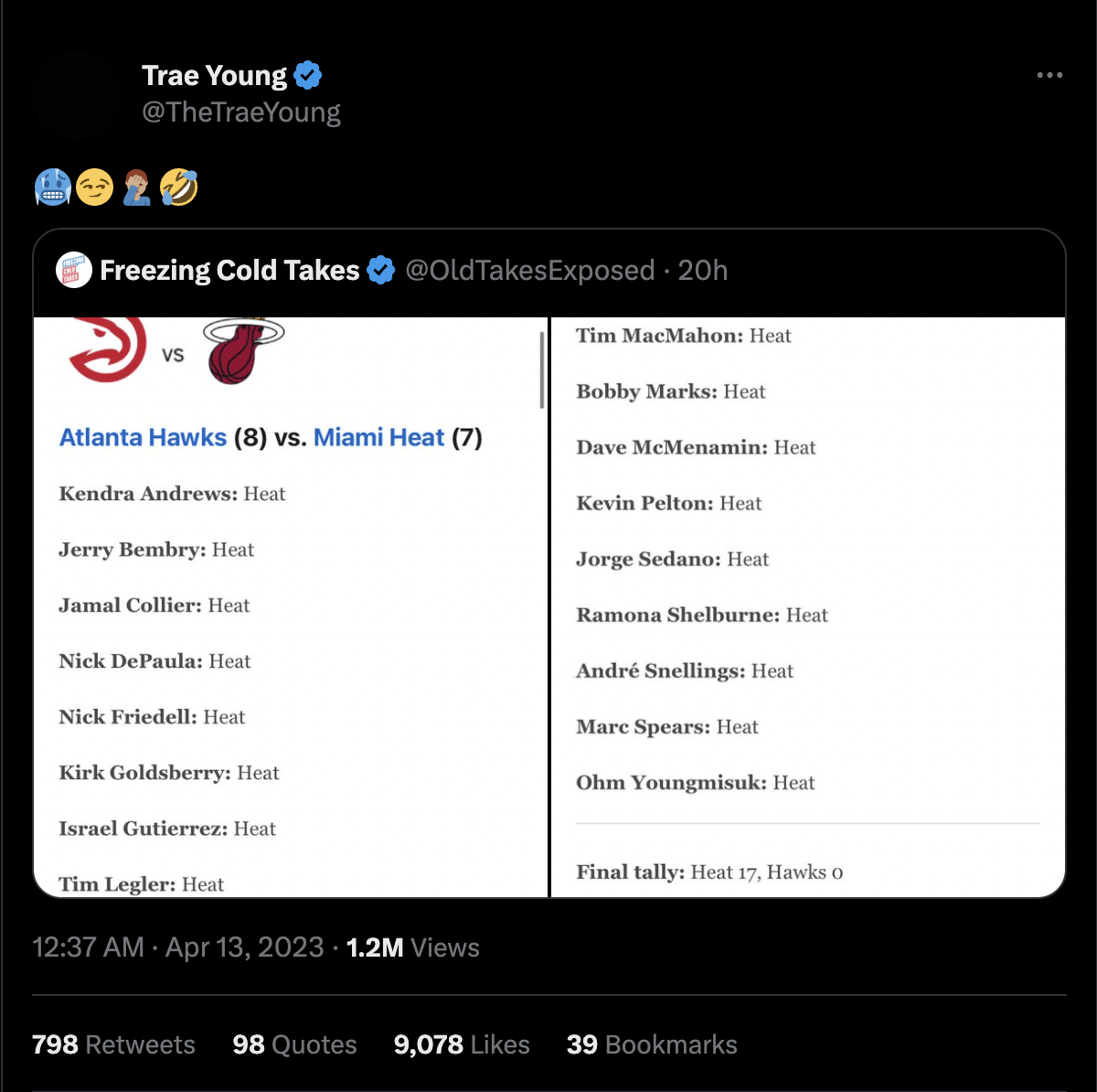Open the Atlanta Hawks link
The width and height of the screenshot is (1097, 1092).
[143, 437]
